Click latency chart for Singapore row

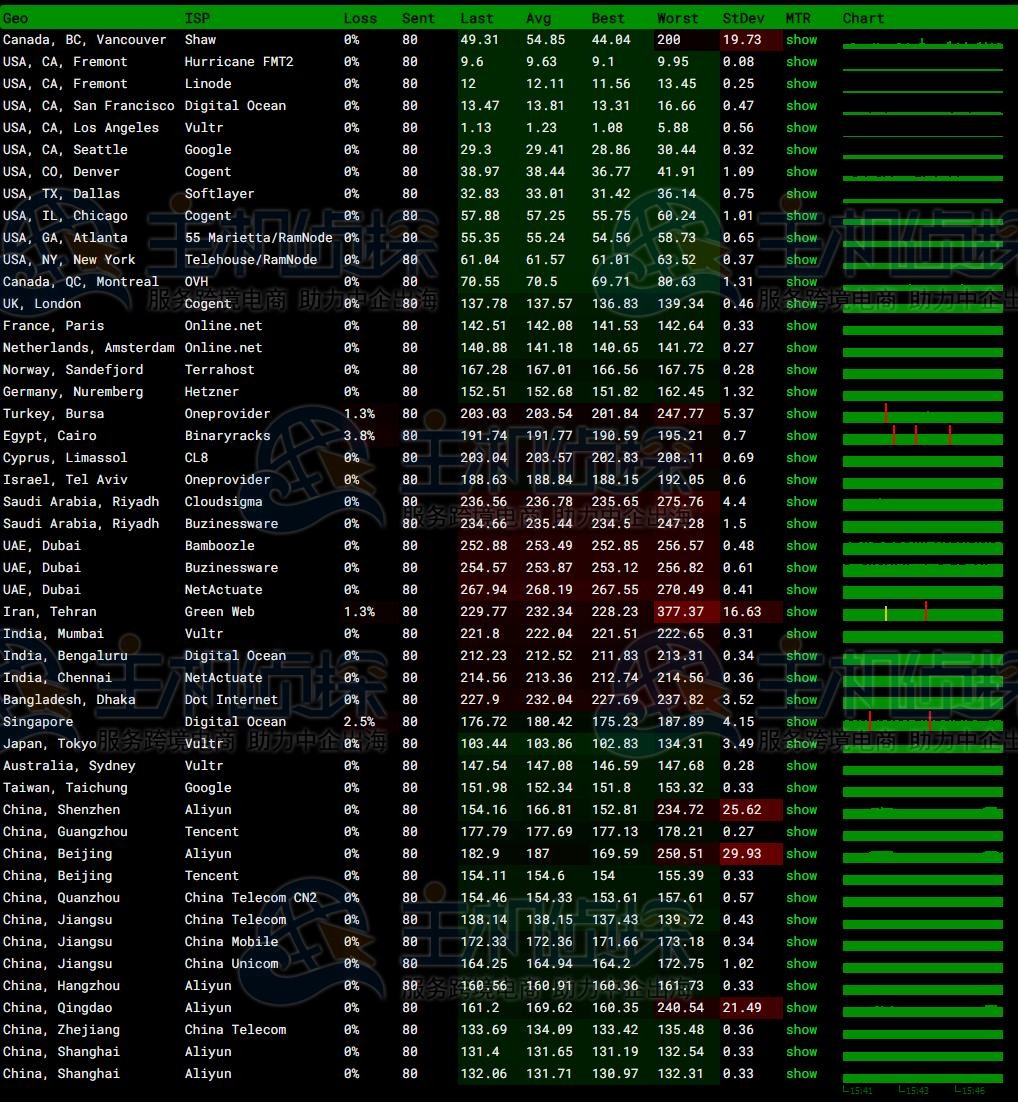pyautogui.click(x=922, y=722)
